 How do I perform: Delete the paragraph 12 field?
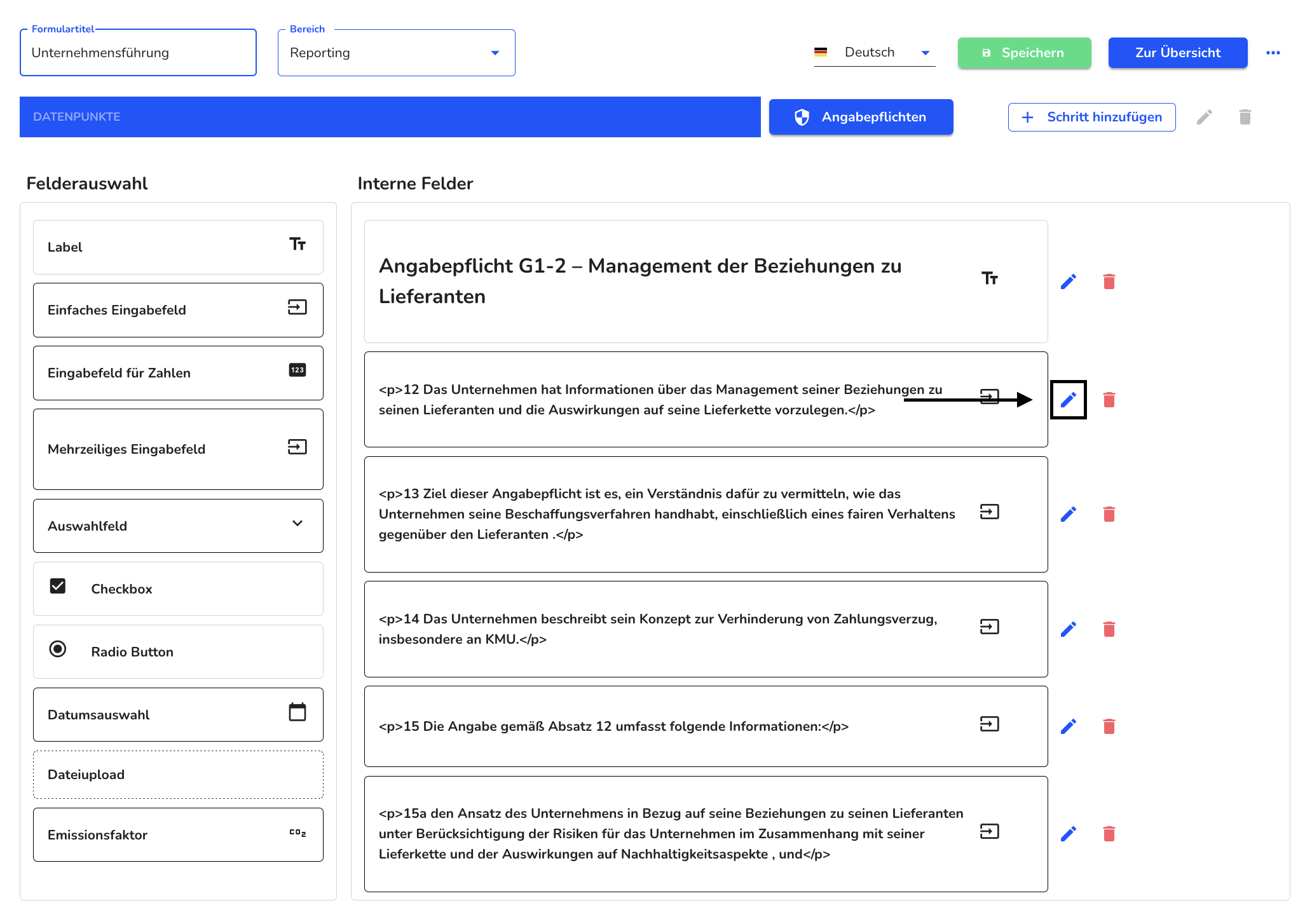click(x=1109, y=400)
